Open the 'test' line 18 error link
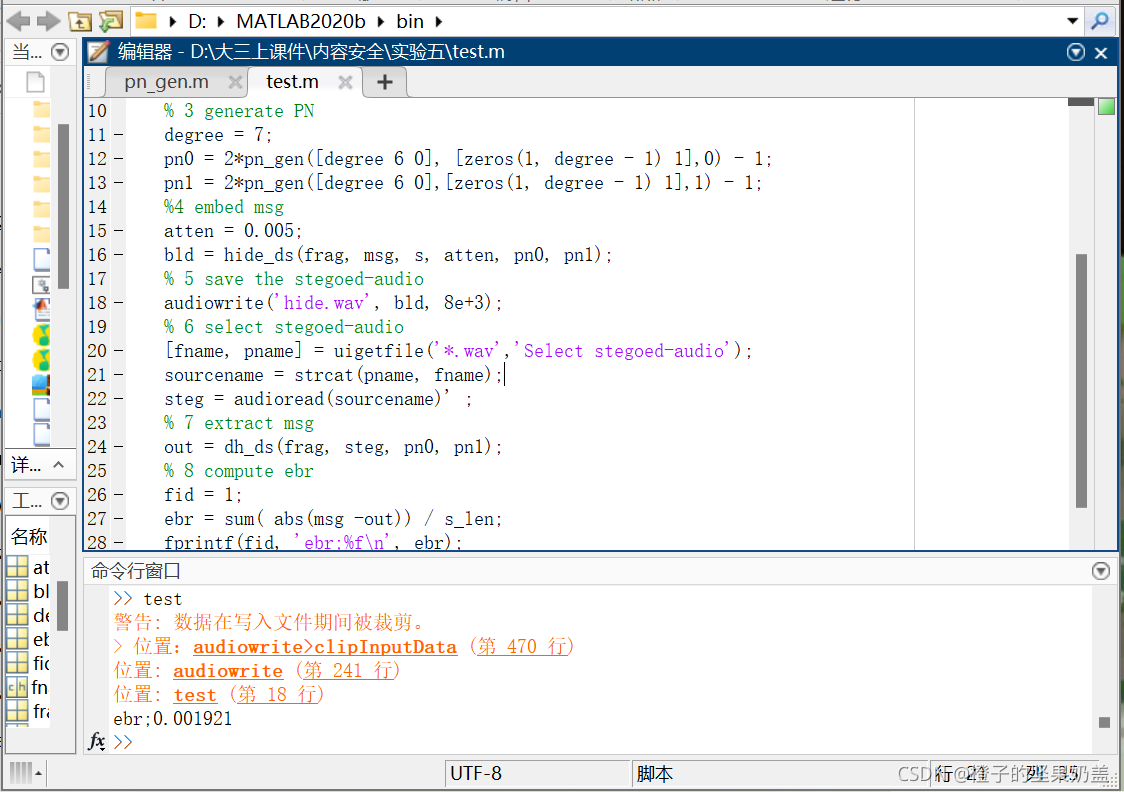The height and width of the screenshot is (792, 1124). tap(194, 695)
